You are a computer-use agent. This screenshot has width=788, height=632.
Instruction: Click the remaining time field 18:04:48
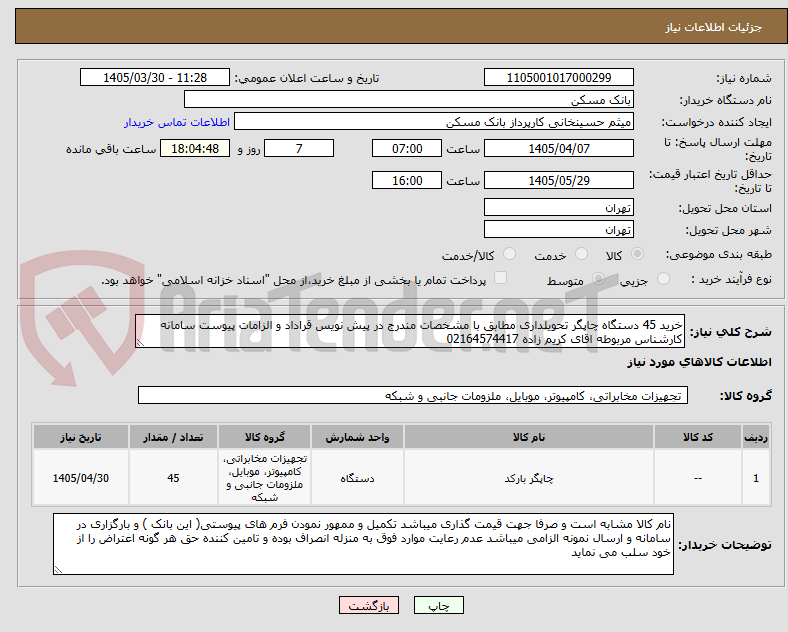195,149
